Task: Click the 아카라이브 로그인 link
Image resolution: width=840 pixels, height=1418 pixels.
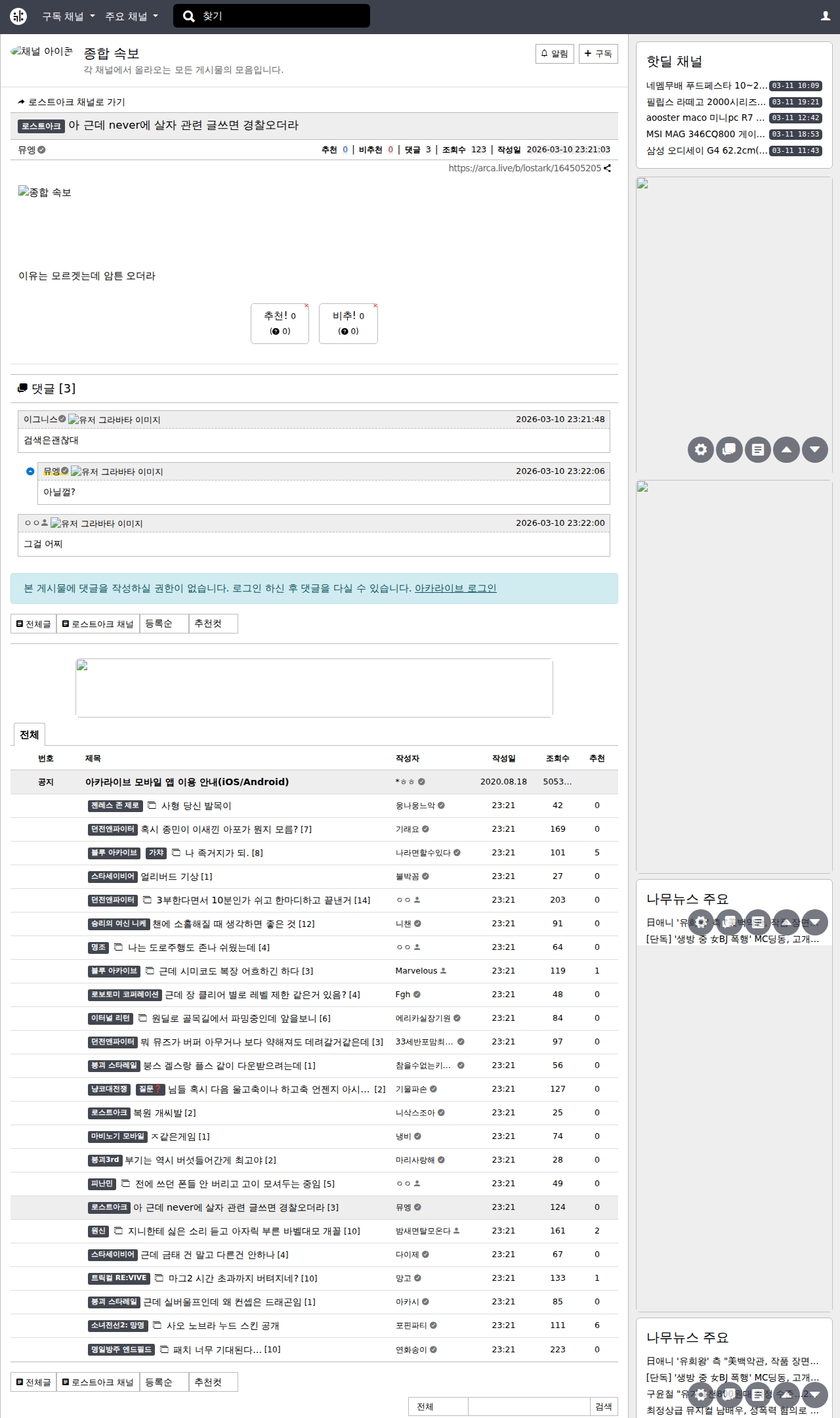Action: click(x=455, y=588)
